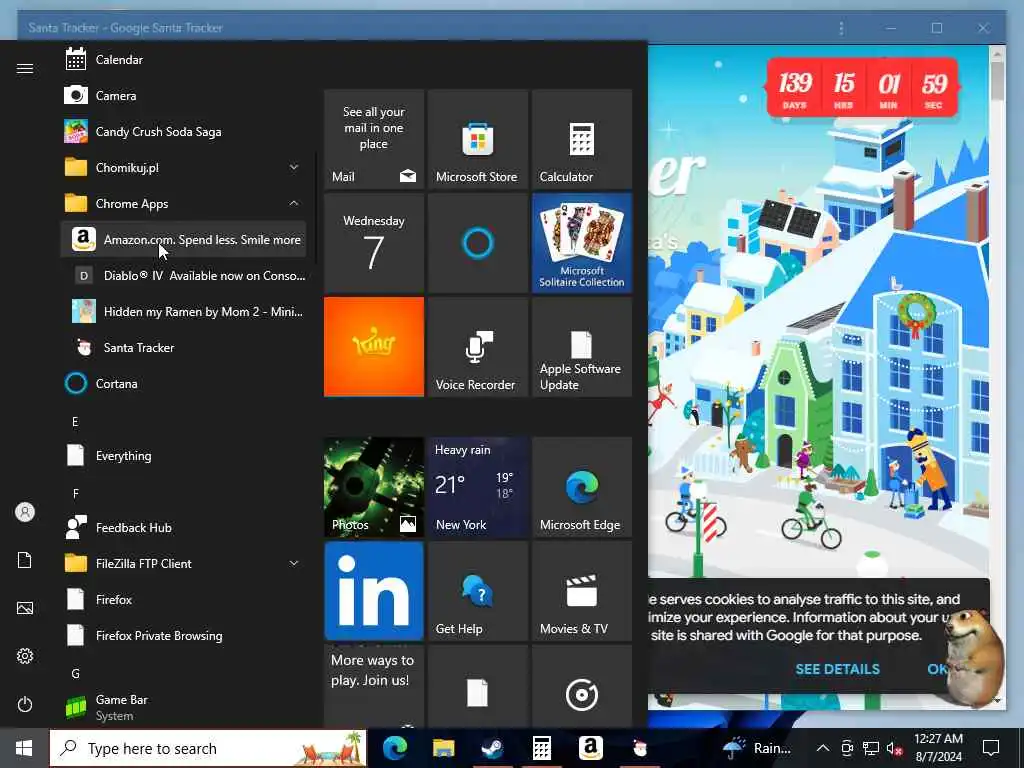Open the New York weather tile
1024x768 pixels.
(477, 487)
